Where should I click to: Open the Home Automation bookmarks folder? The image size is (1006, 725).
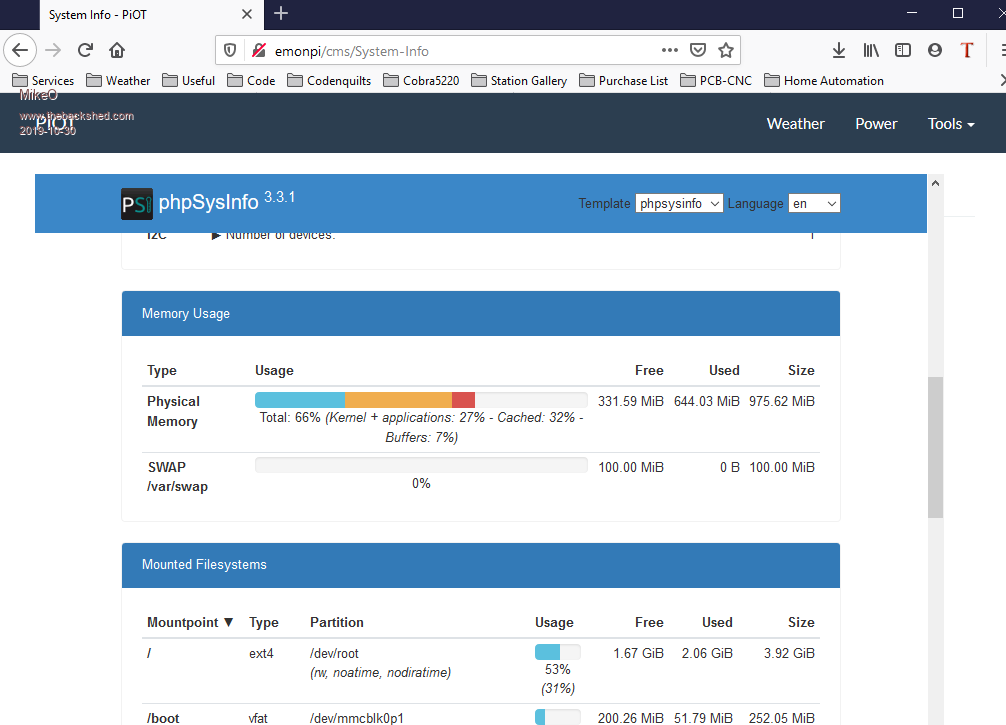click(x=823, y=81)
